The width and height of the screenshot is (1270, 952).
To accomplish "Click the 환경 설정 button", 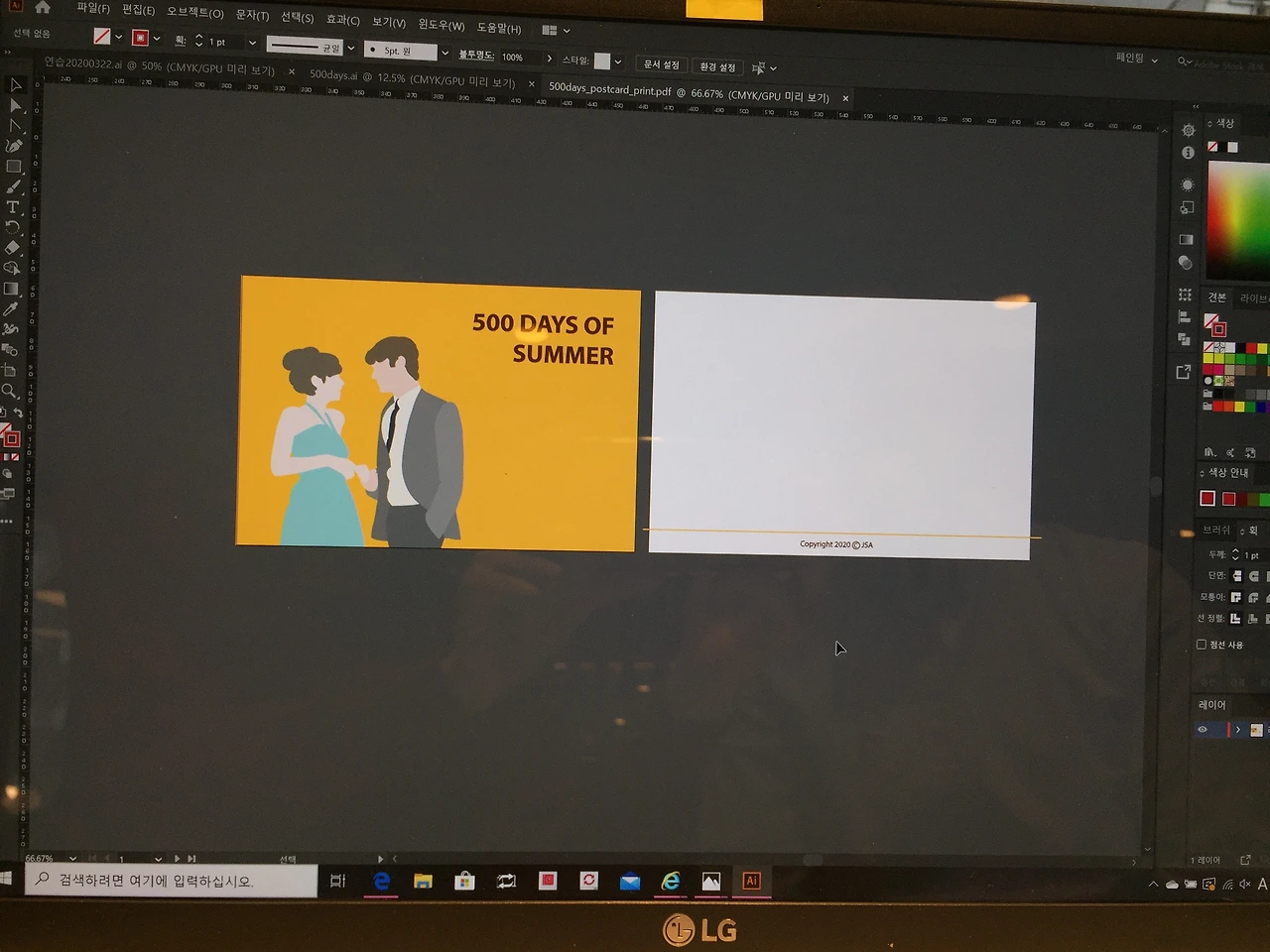I will click(x=717, y=66).
